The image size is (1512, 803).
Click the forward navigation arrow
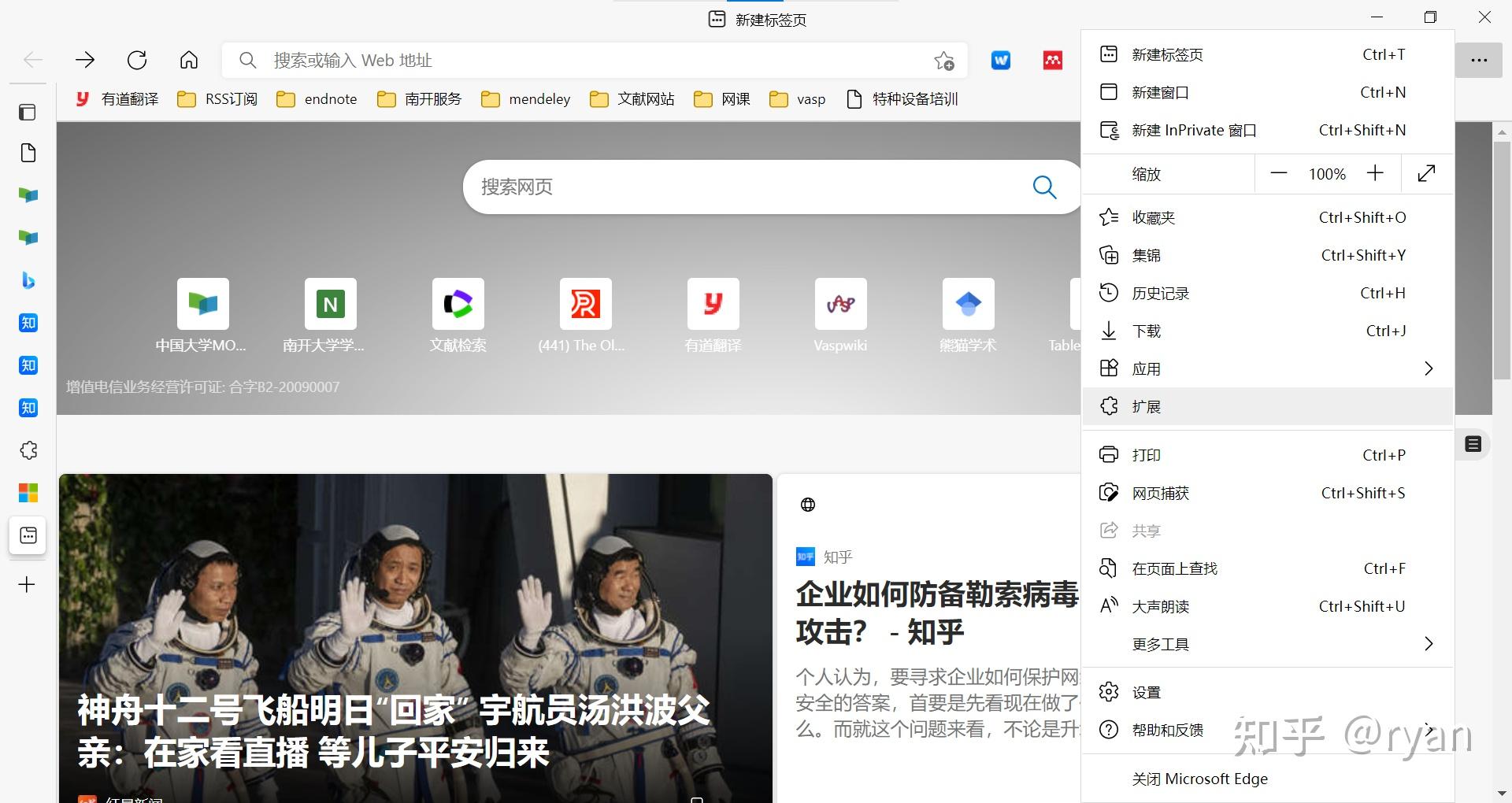[x=85, y=60]
